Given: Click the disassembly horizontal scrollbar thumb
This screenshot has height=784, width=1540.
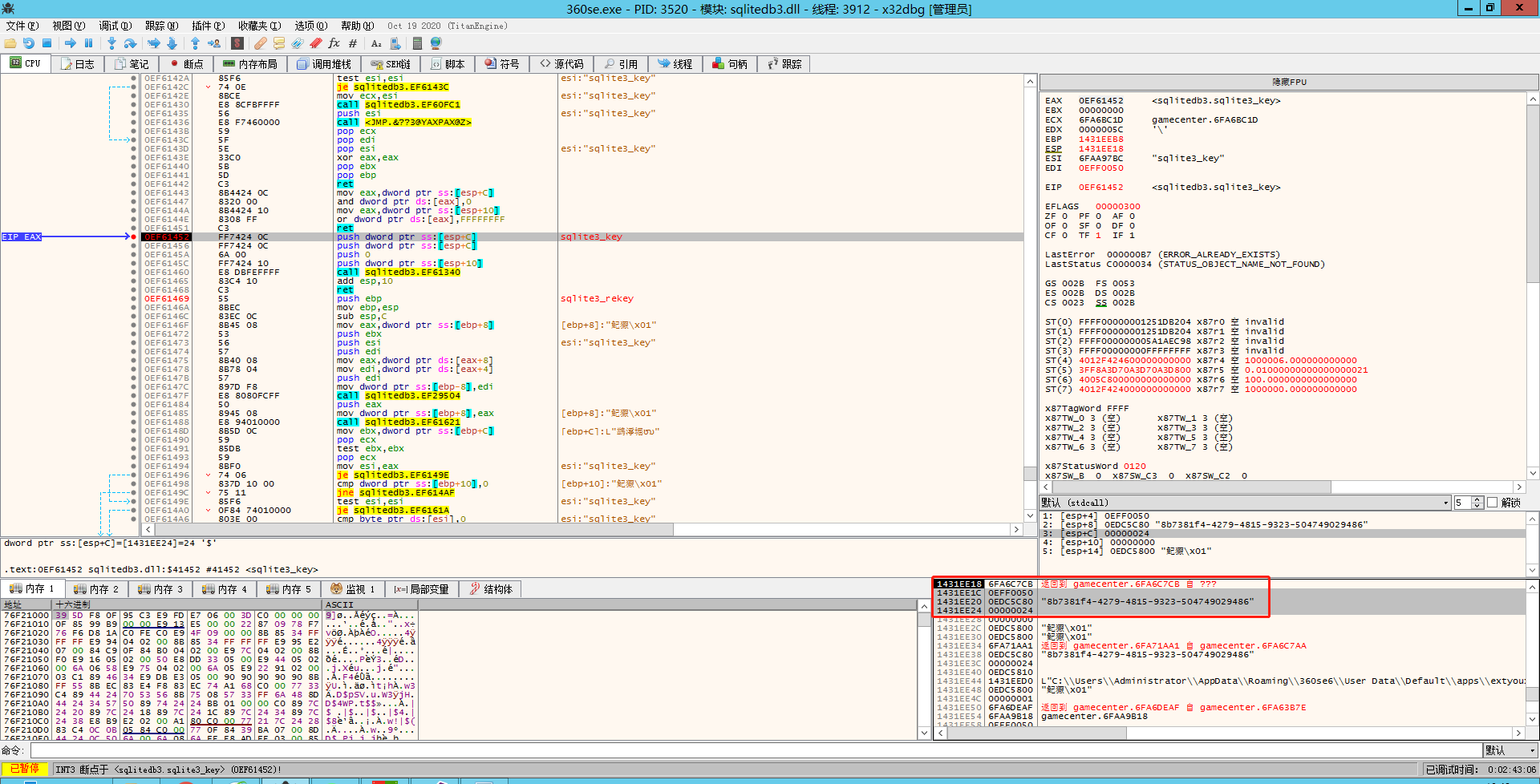Looking at the screenshot, I should (x=413, y=529).
